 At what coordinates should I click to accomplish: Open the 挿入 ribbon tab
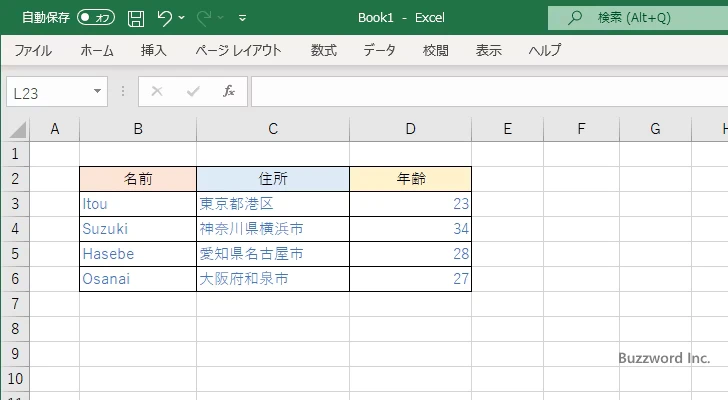pyautogui.click(x=154, y=50)
